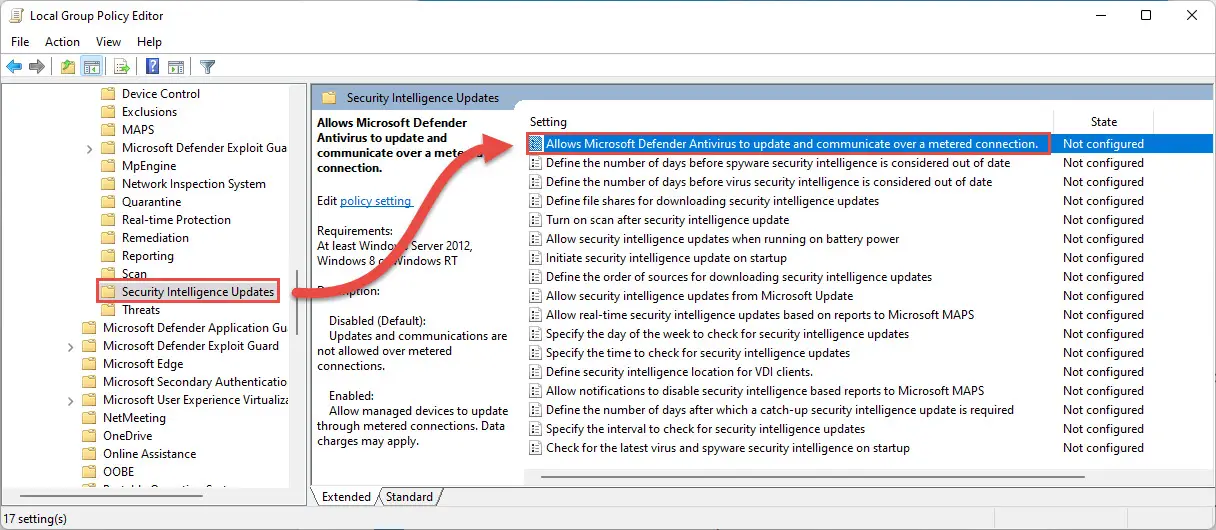The image size is (1216, 530).
Task: Switch to the Extended tab
Action: (346, 497)
